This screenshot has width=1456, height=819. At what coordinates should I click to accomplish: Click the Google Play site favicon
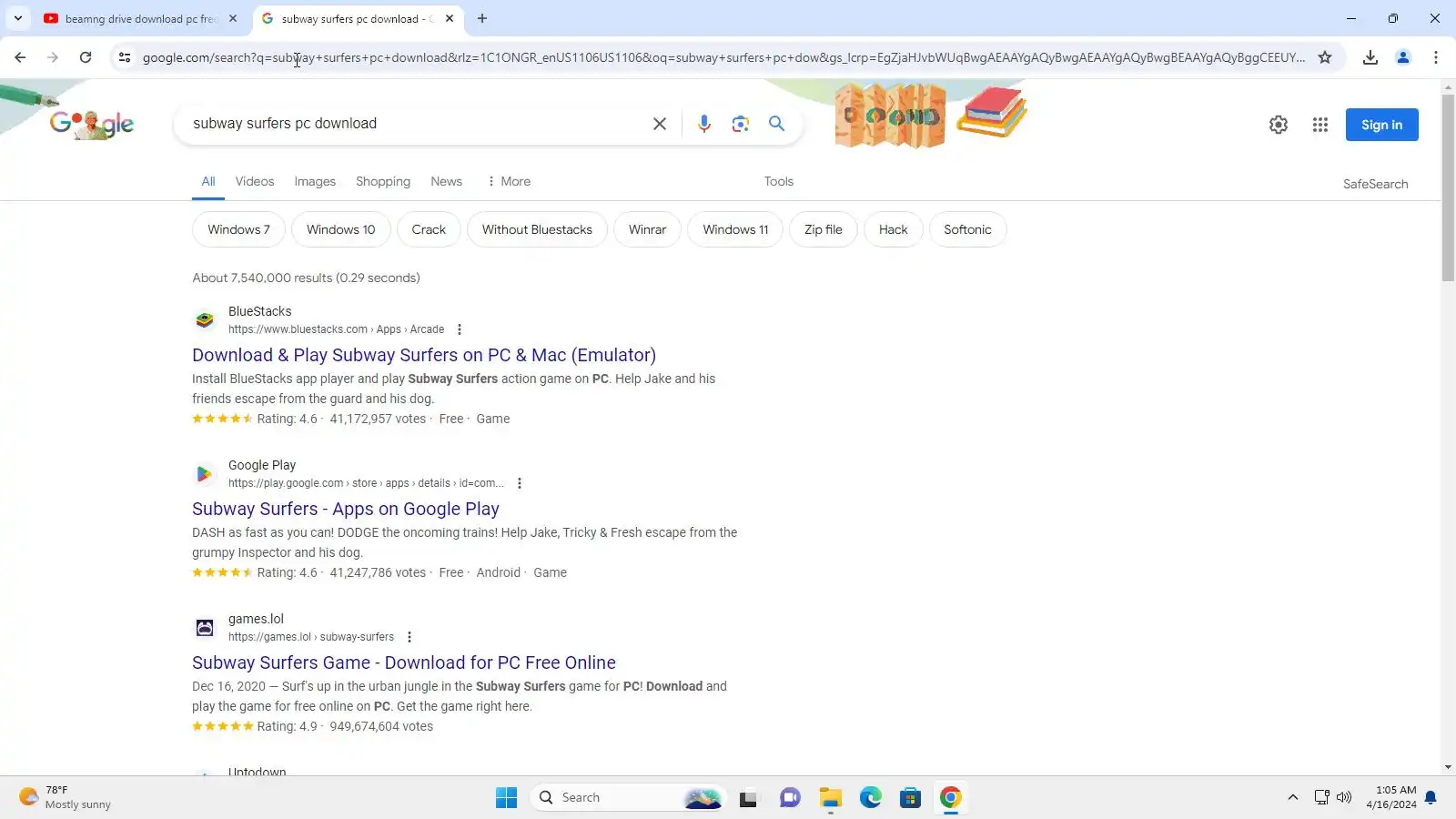(x=205, y=474)
